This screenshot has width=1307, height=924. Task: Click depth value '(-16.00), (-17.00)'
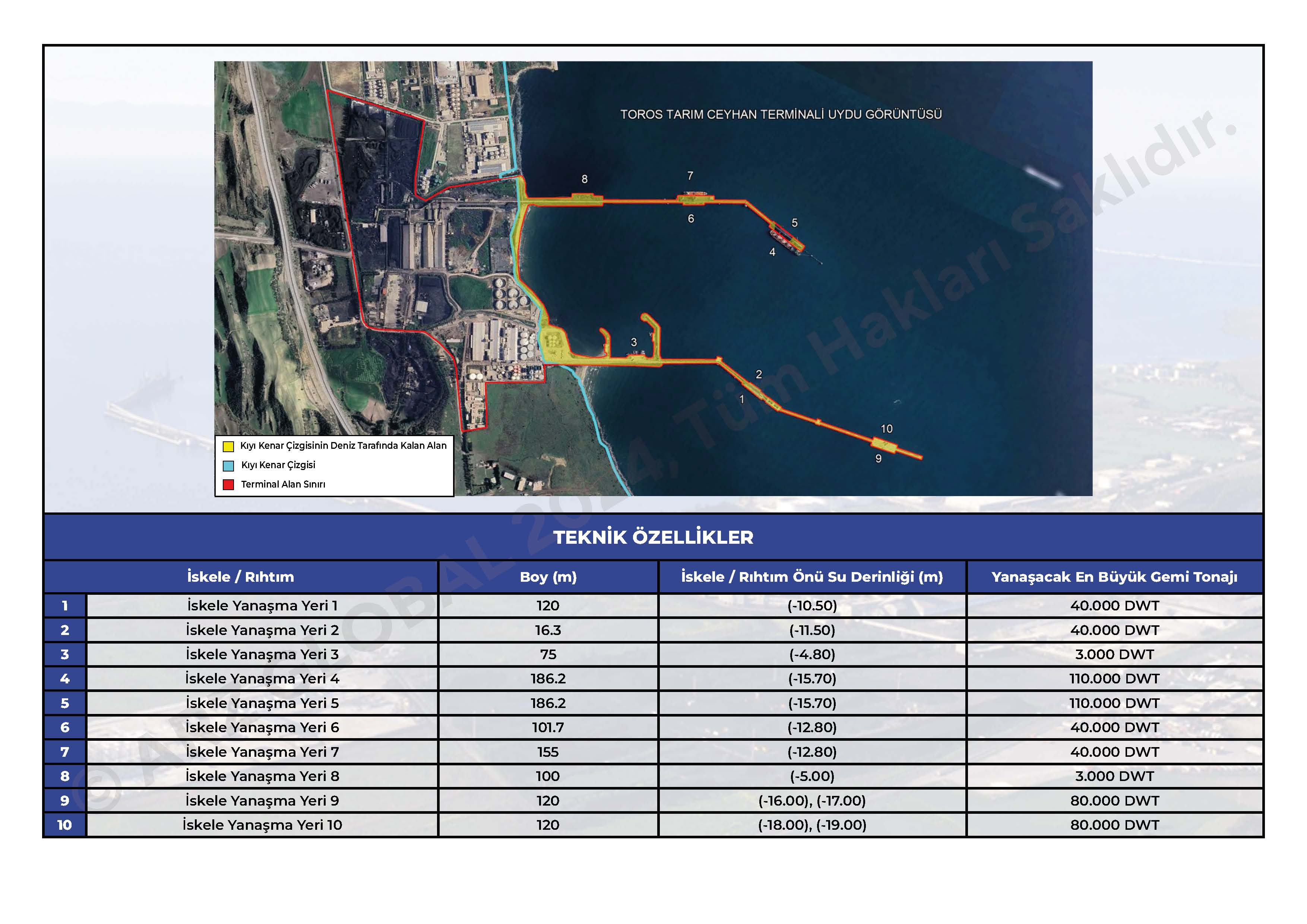(812, 801)
